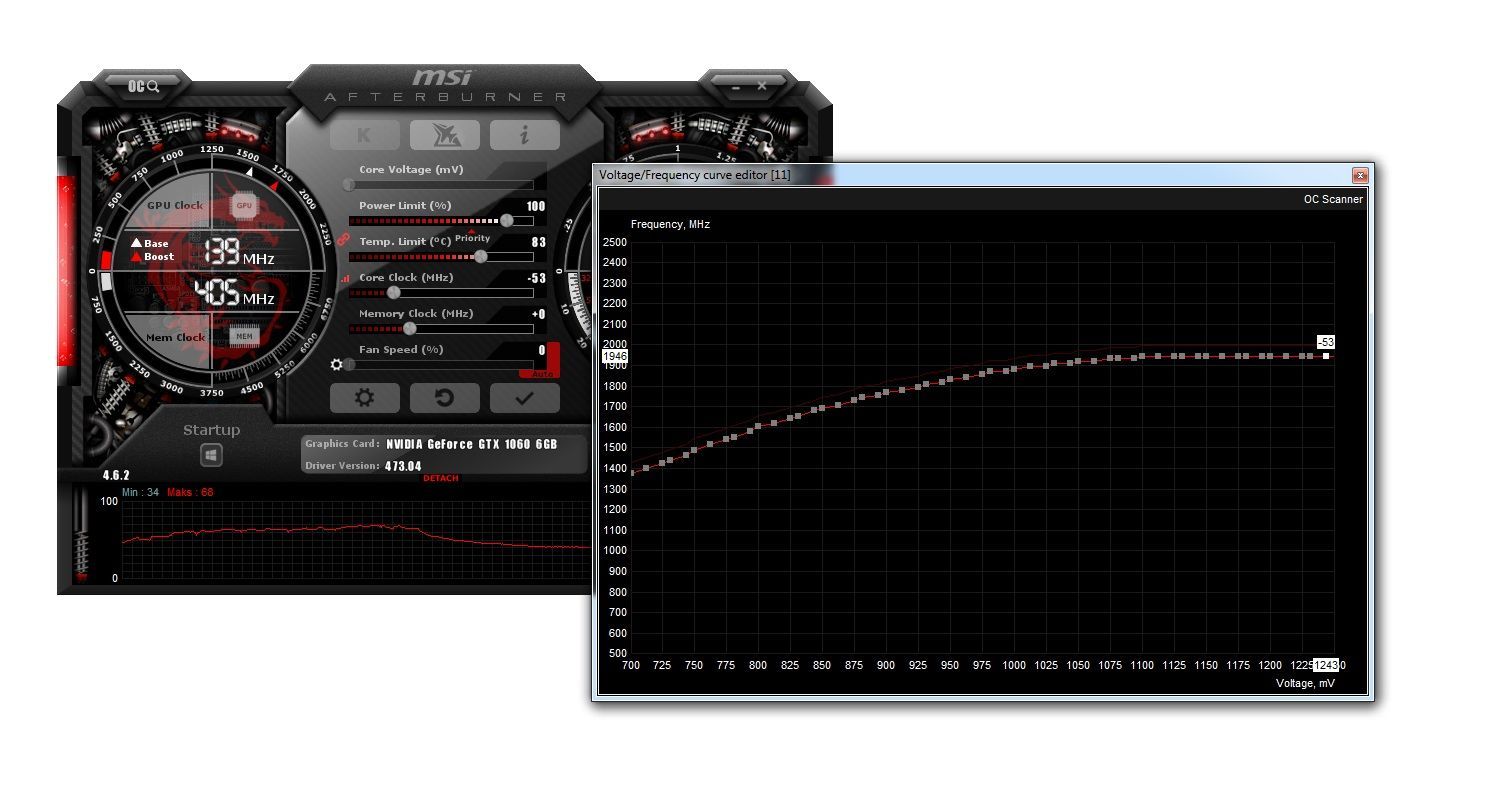Click the Temp. Limit slider handle
Screen dimensions: 1500x800
point(480,256)
